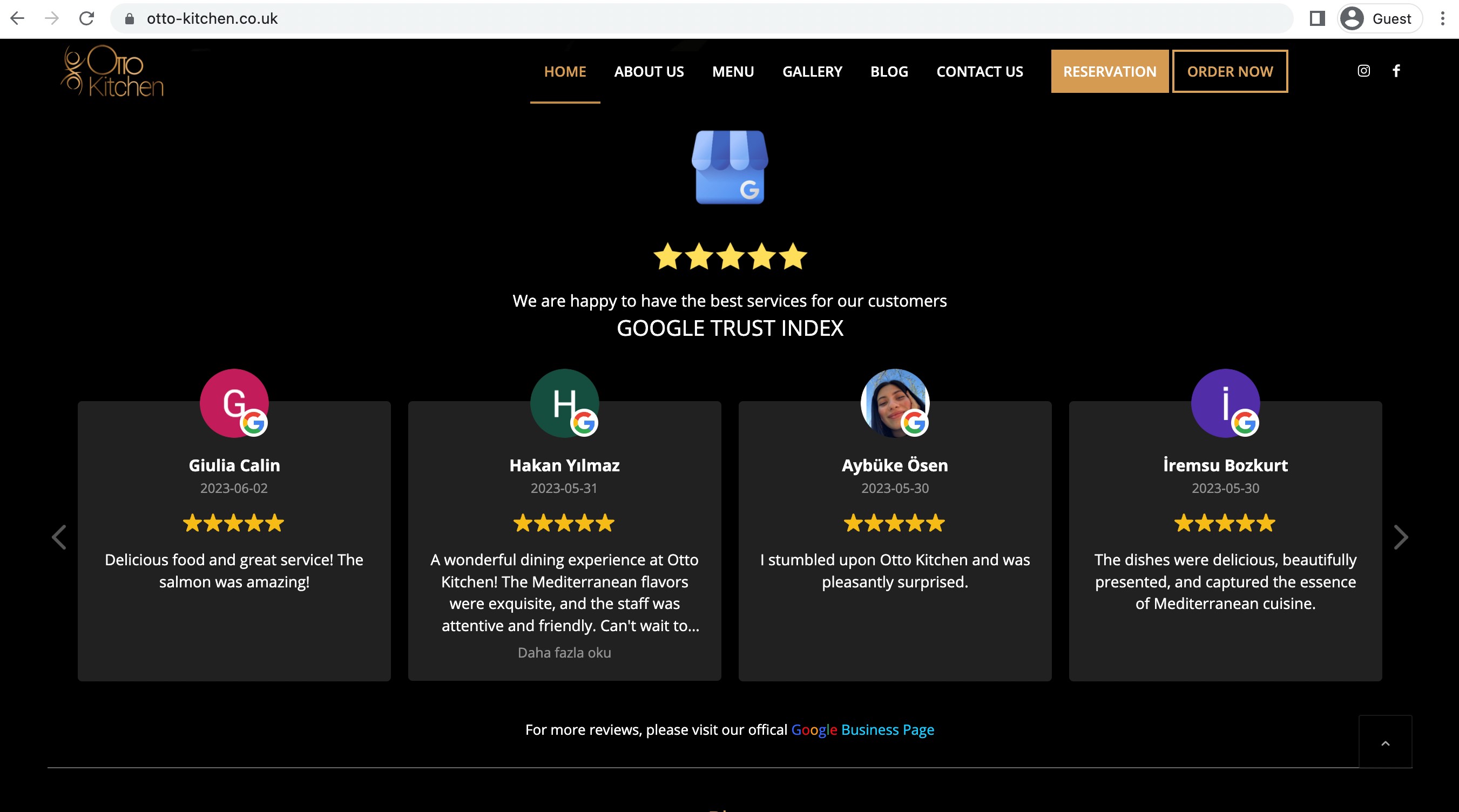
Task: Open the BLOG page
Action: tap(889, 71)
